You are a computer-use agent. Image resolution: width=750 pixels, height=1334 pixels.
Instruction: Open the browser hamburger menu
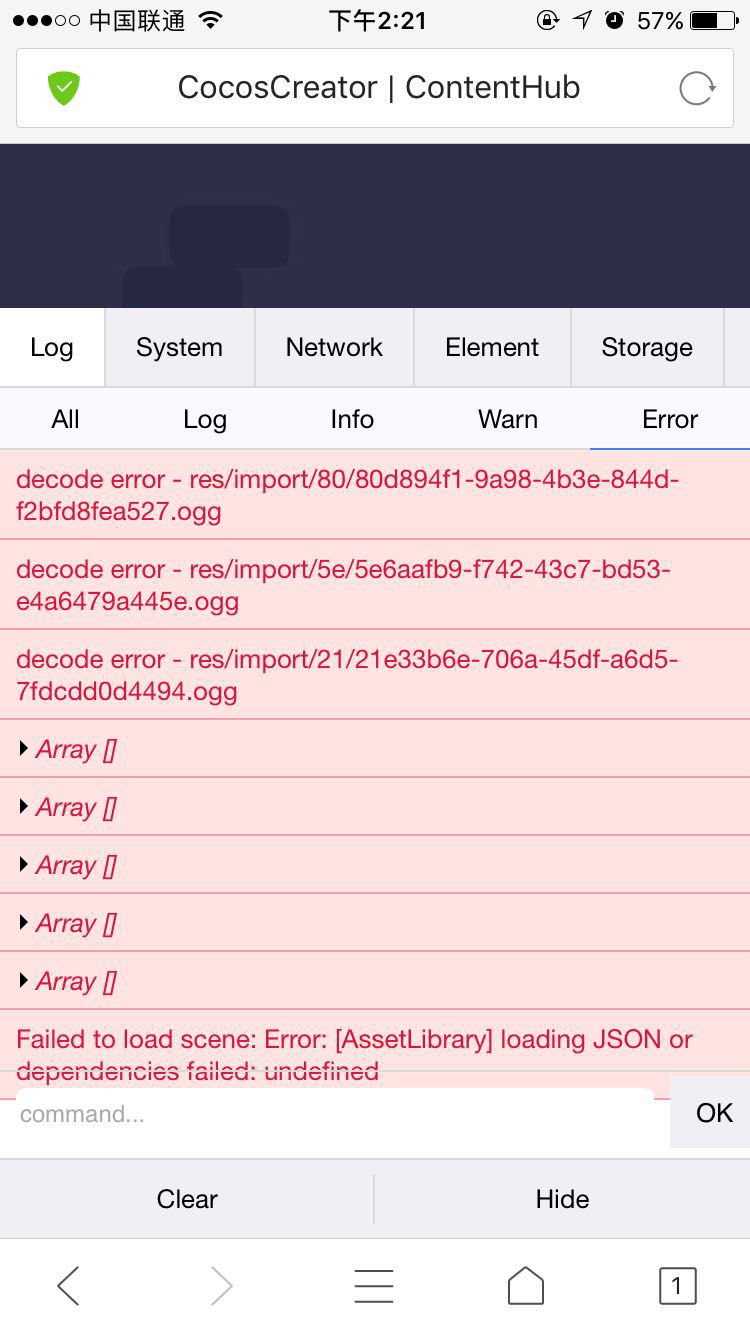(374, 1286)
